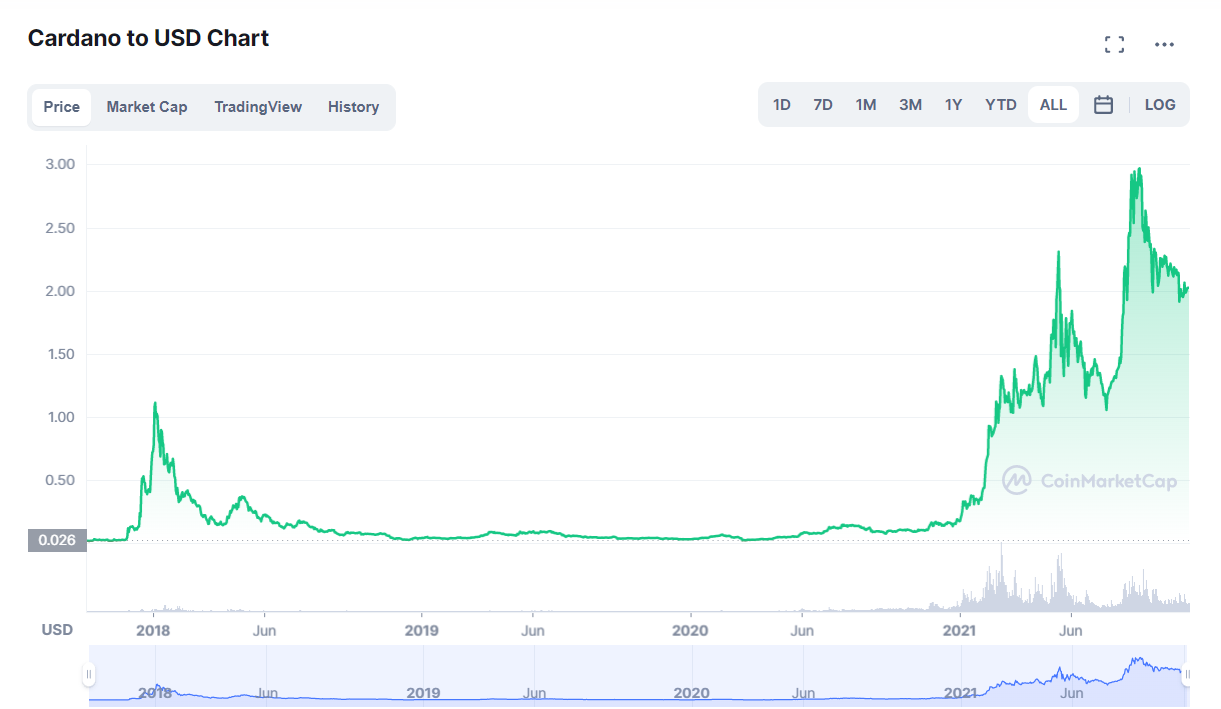Open the History tab

pos(353,107)
